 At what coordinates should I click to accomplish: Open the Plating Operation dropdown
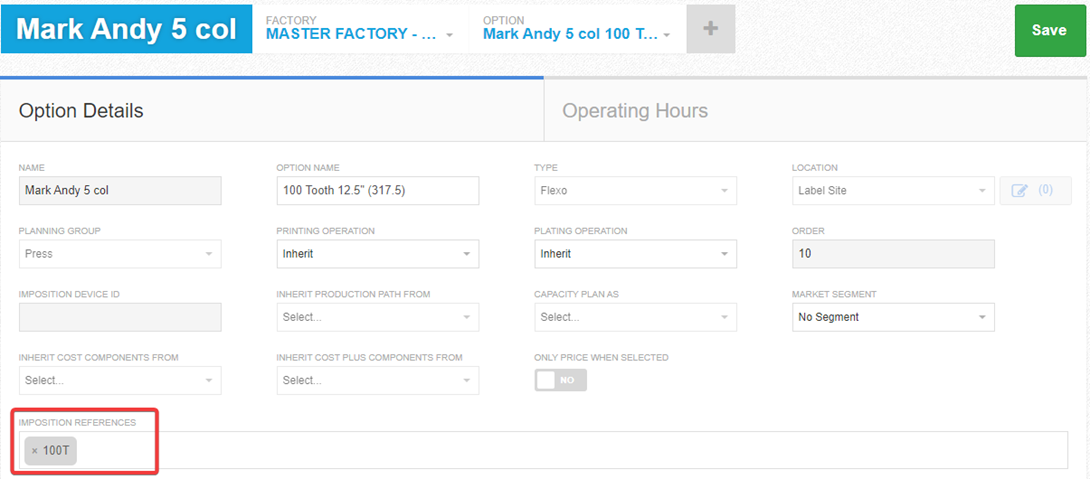635,254
